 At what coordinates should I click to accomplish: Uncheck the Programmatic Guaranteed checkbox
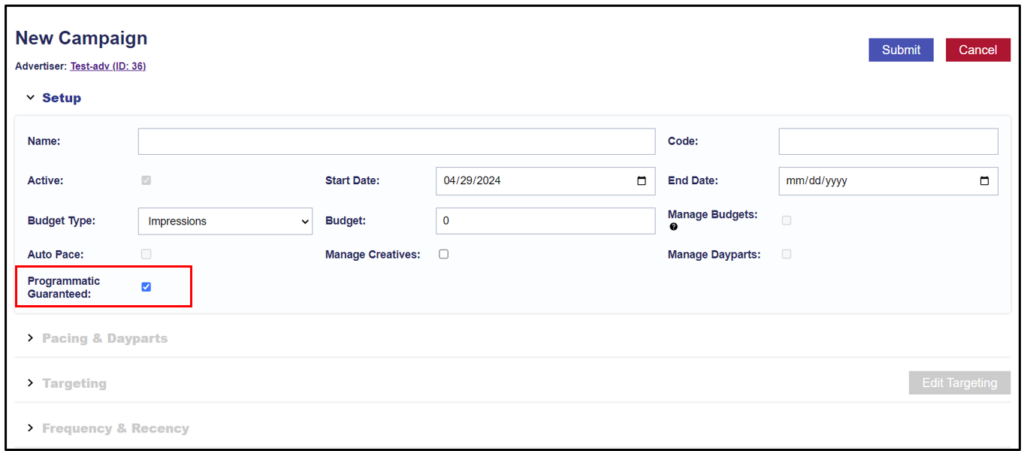[x=146, y=287]
